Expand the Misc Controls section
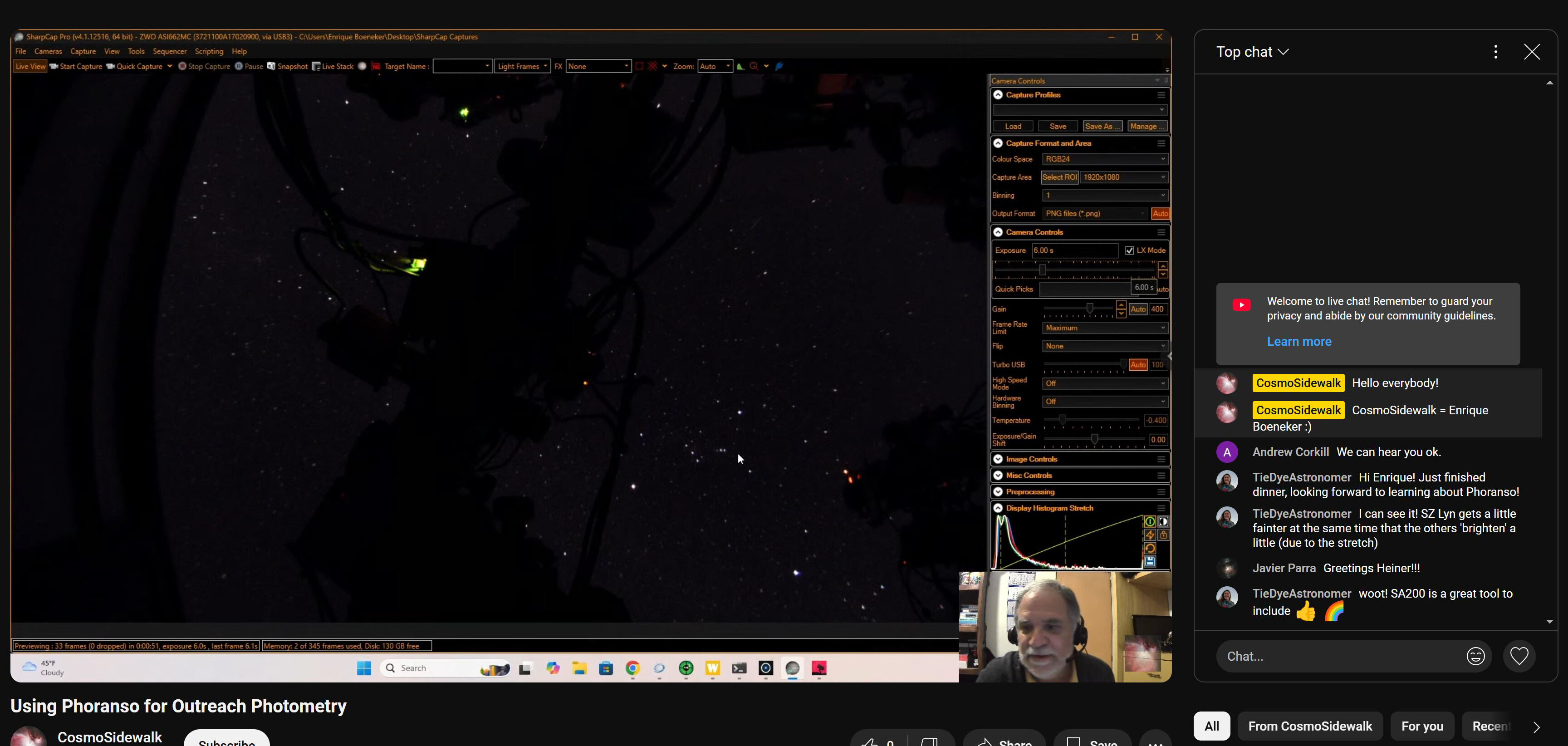 tap(998, 476)
